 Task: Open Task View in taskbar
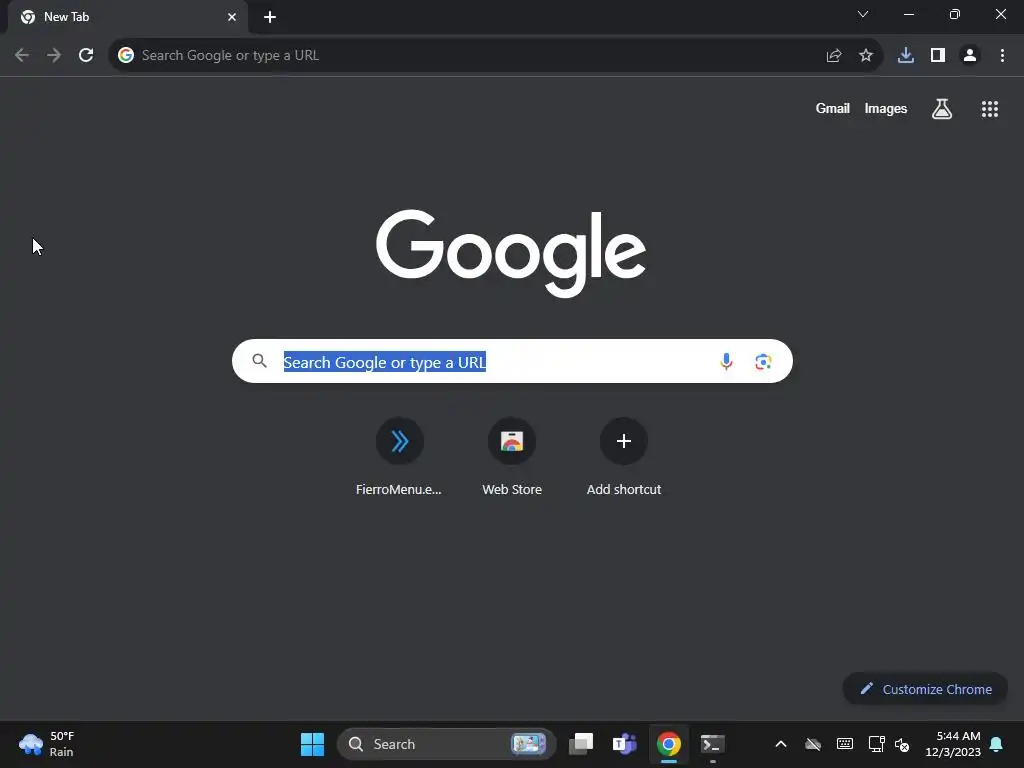click(581, 744)
